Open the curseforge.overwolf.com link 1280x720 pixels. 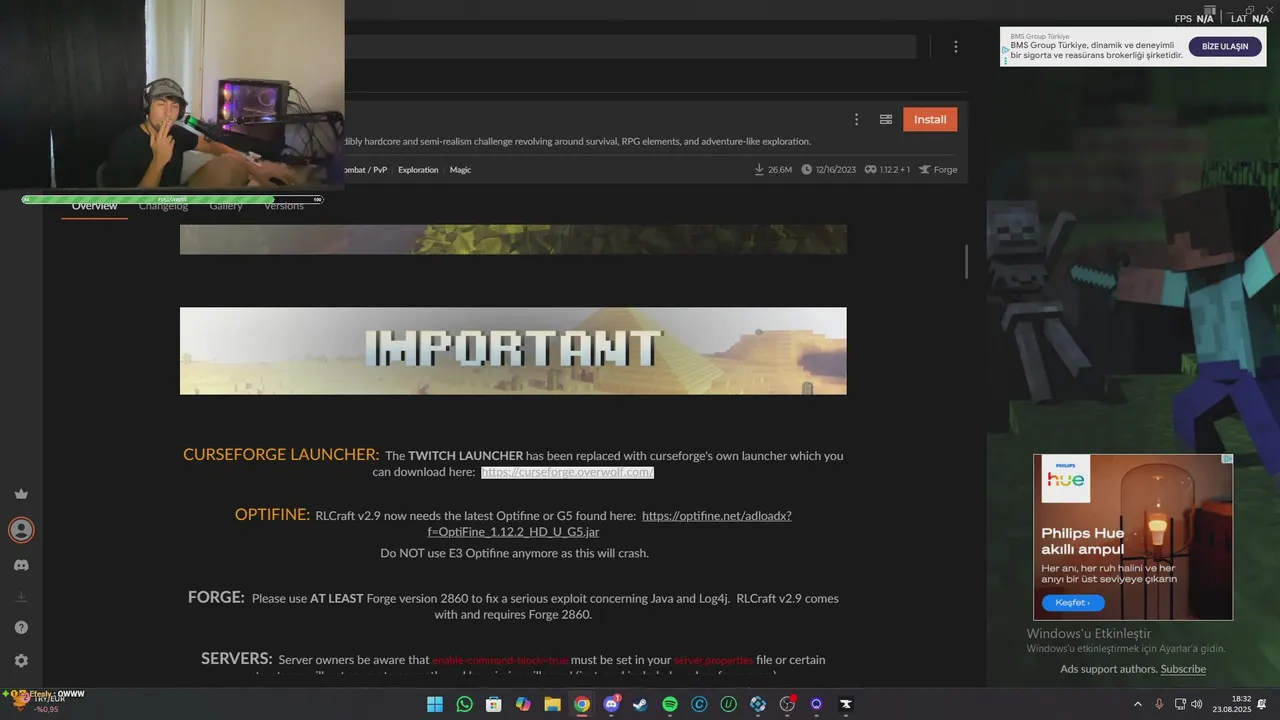[x=567, y=472]
